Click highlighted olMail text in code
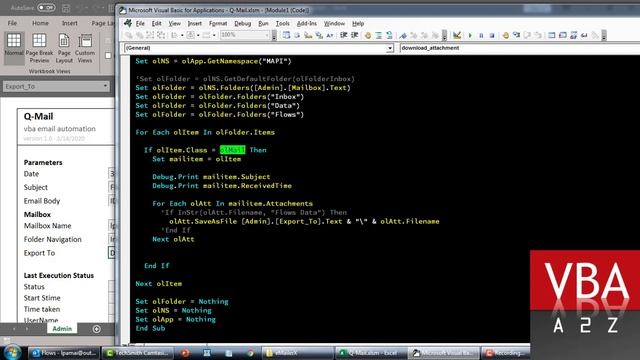Viewport: 640px width, 360px height. pos(233,150)
